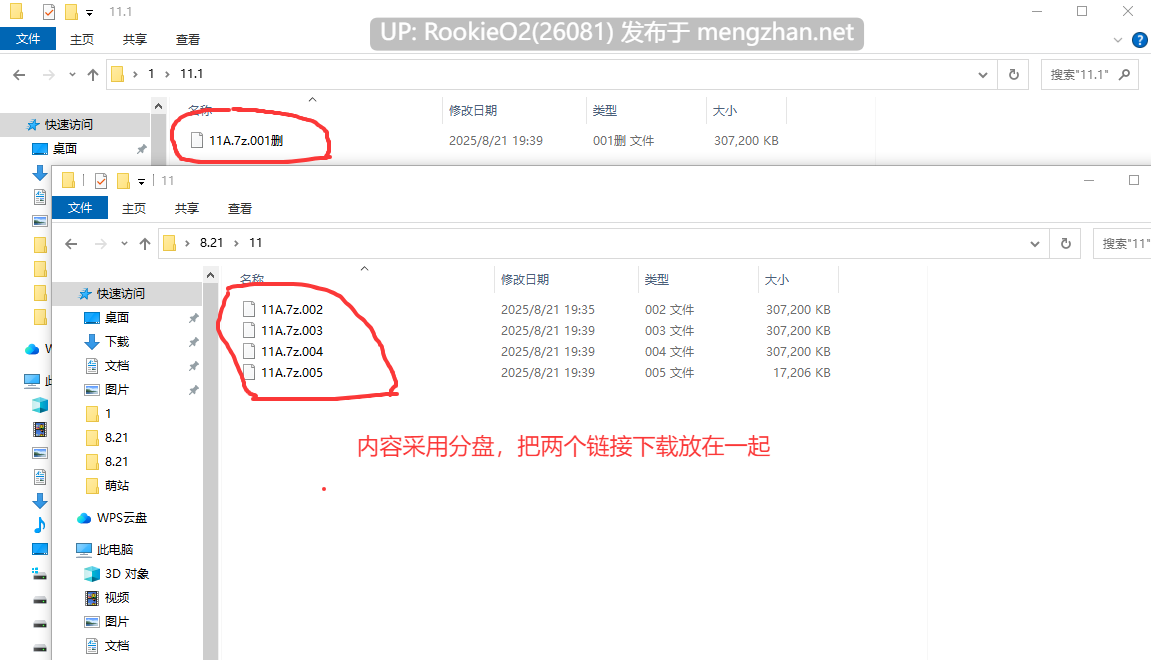Switch to 查看 tab in the 11 window

[239, 208]
